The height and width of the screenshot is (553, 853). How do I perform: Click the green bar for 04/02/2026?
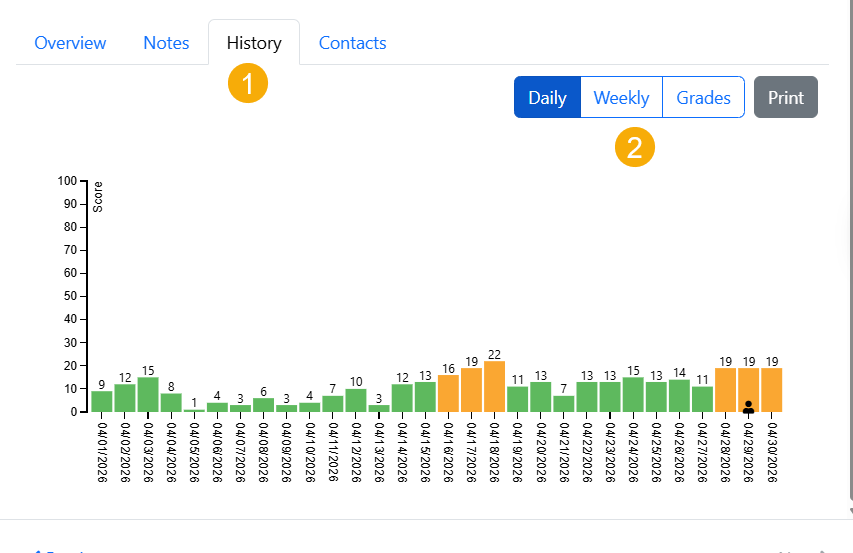coord(125,398)
